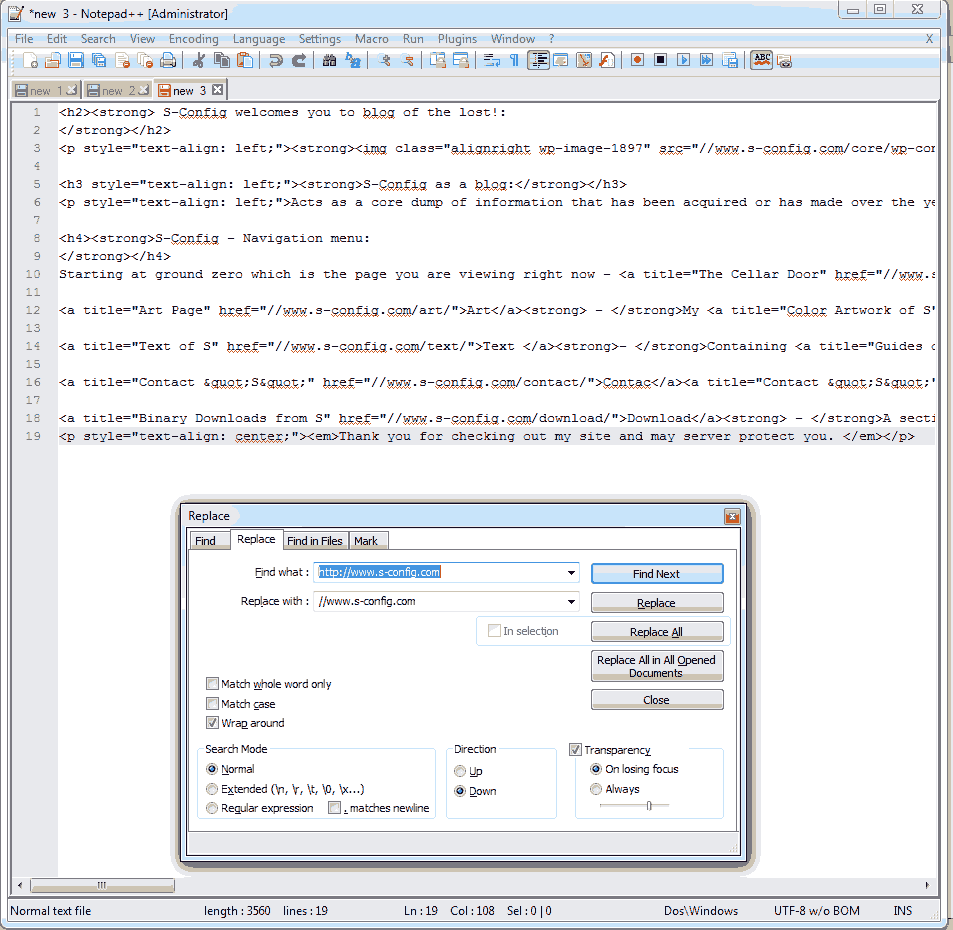
Task: Click the Undo arrow icon
Action: [276, 60]
